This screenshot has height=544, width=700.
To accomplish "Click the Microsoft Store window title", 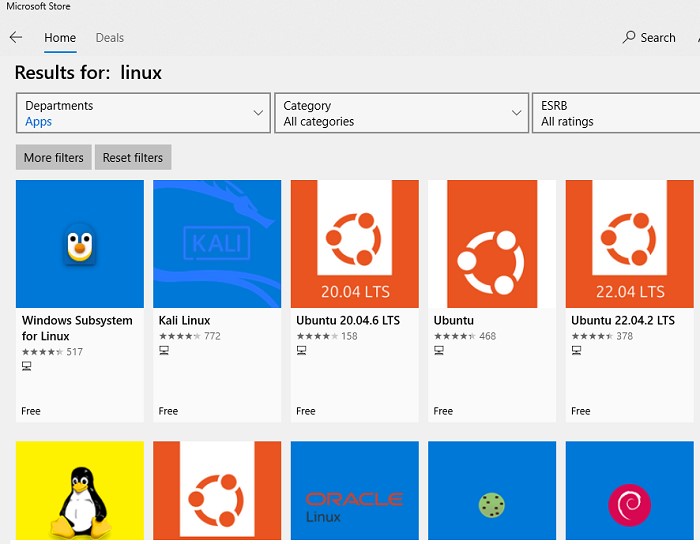I will [x=38, y=6].
